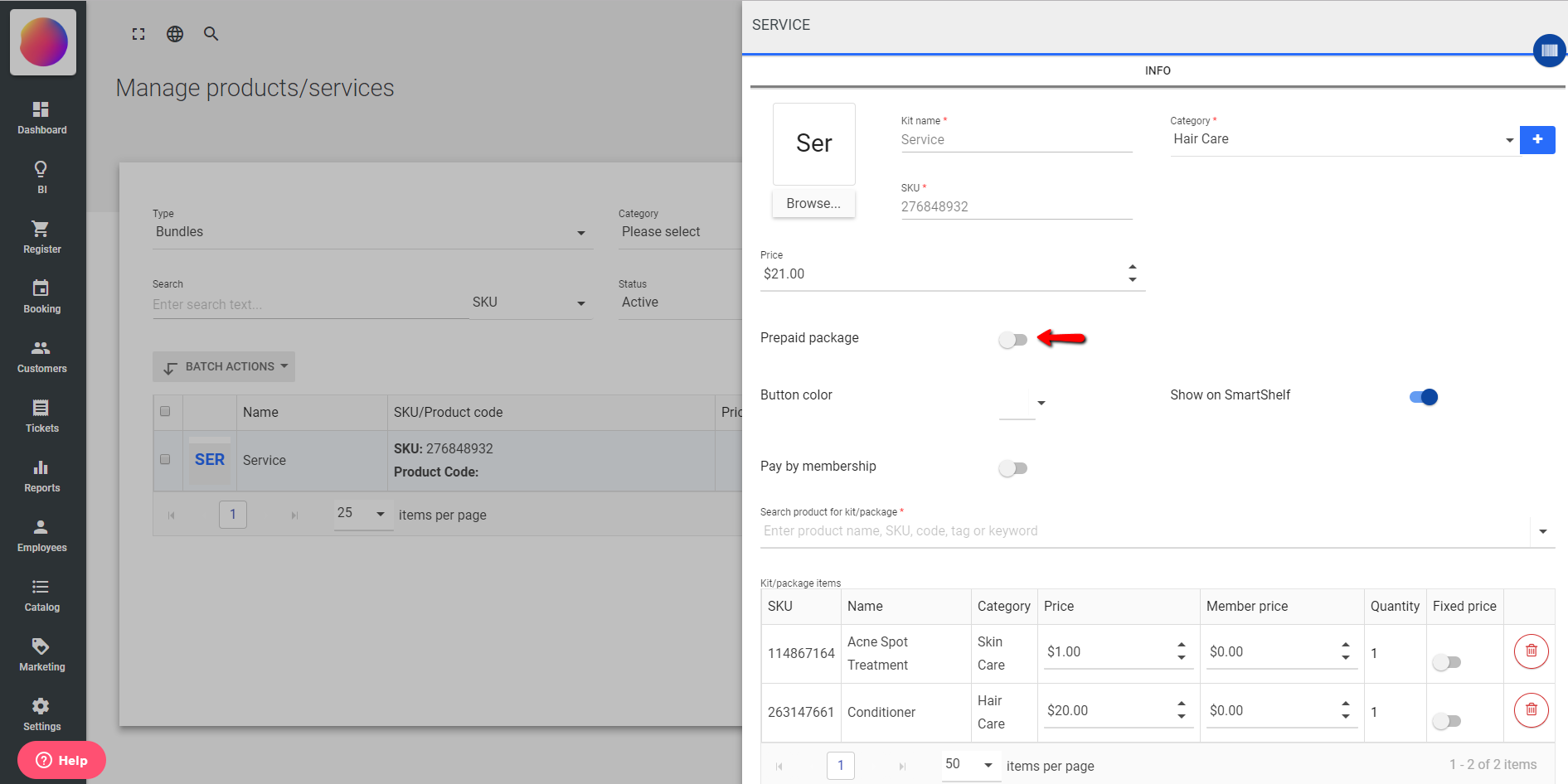Click the barcode scanner icon
Screen dimensions: 1568x784
1549,51
